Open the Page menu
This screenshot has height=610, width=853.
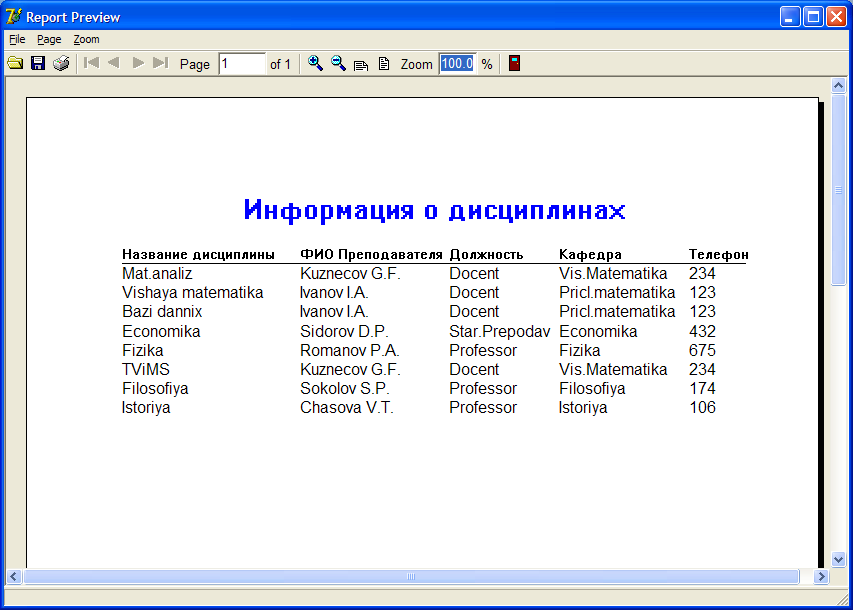49,39
